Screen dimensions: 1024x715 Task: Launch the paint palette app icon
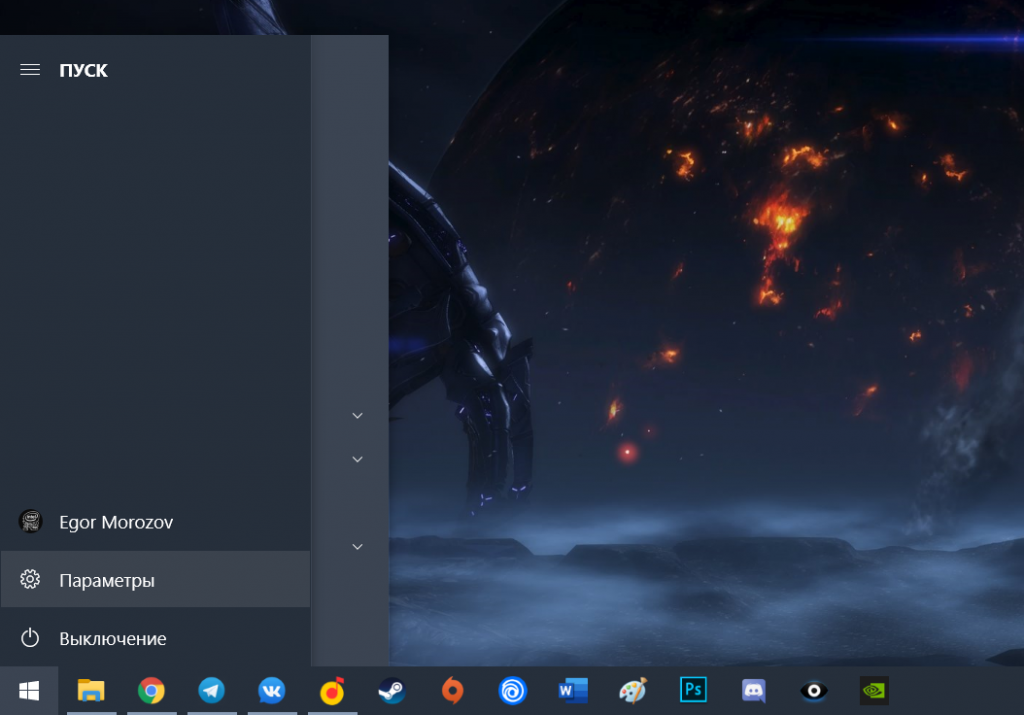(633, 690)
